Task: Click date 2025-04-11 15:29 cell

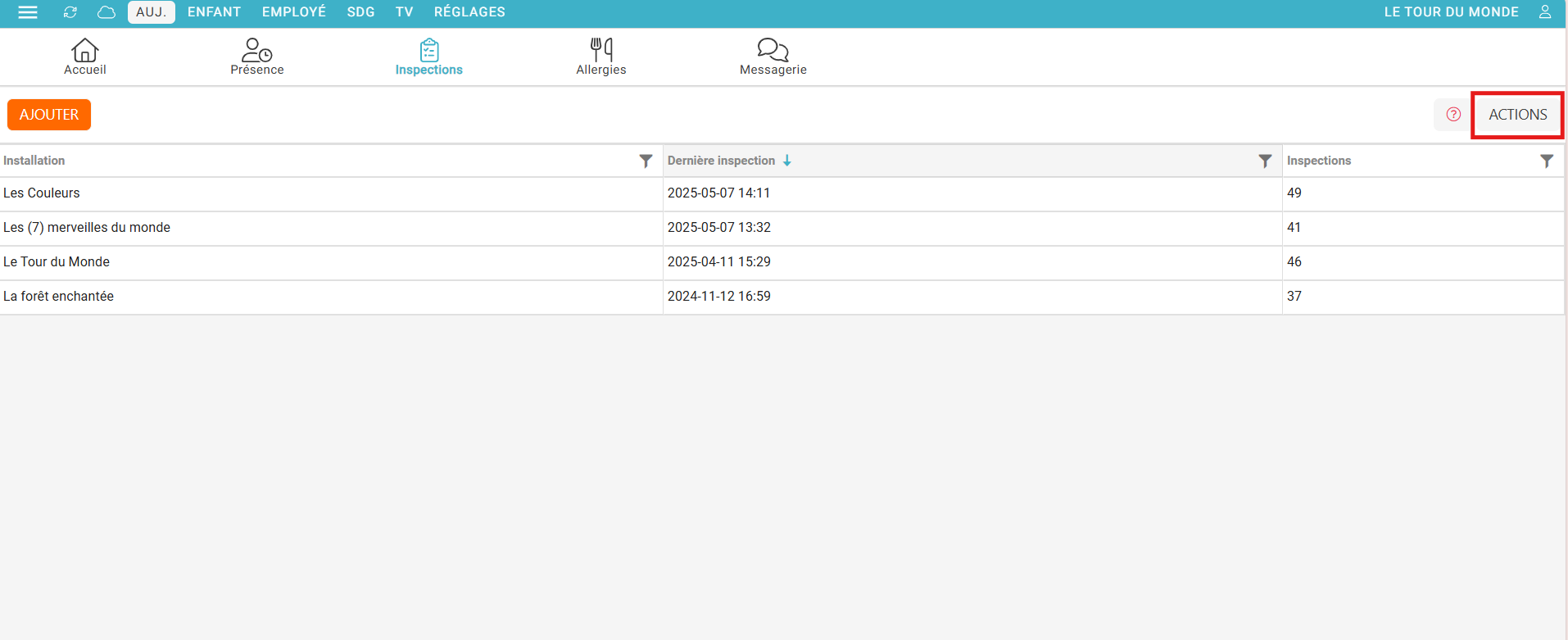Action: 972,262
